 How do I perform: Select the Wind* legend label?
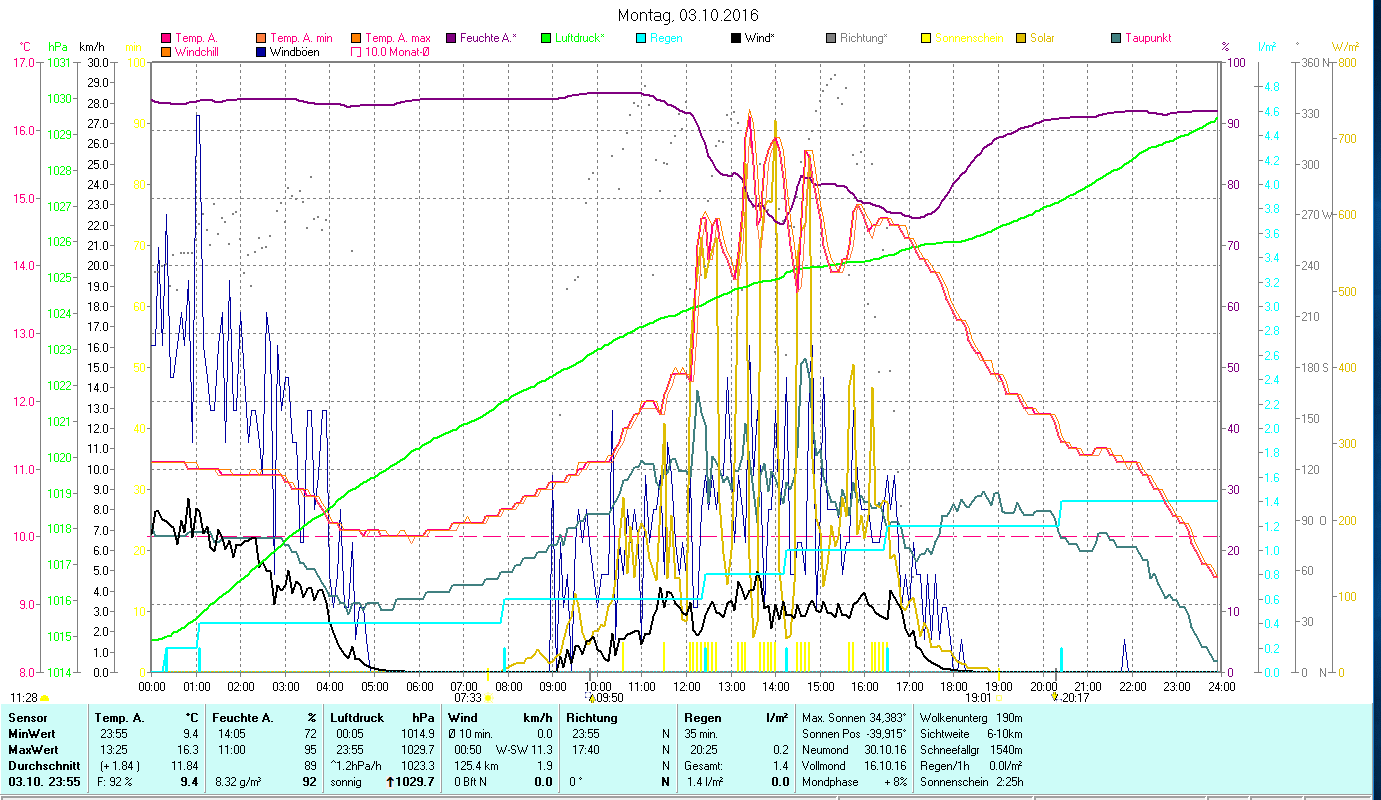[x=760, y=38]
